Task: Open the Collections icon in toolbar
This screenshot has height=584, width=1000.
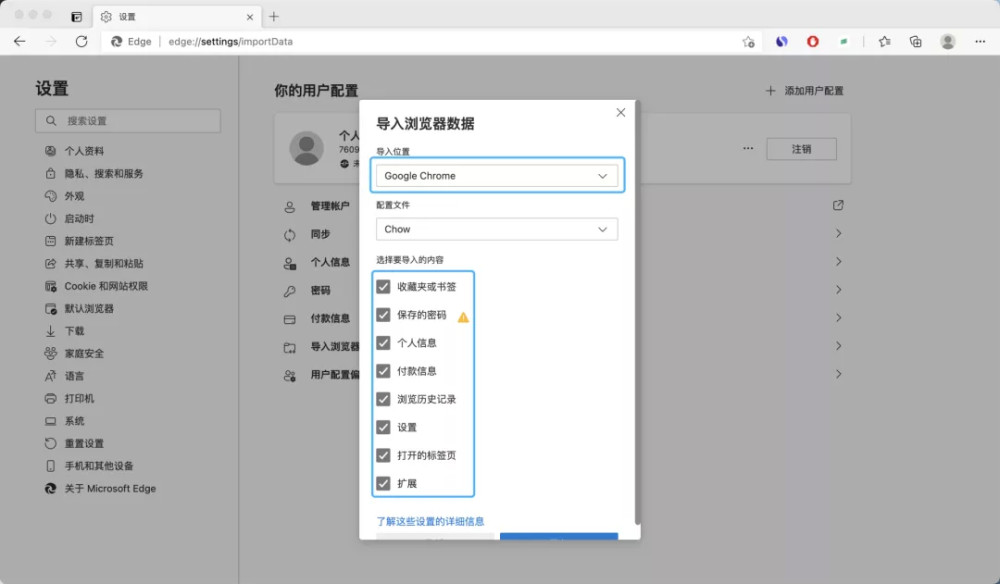Action: tap(915, 42)
